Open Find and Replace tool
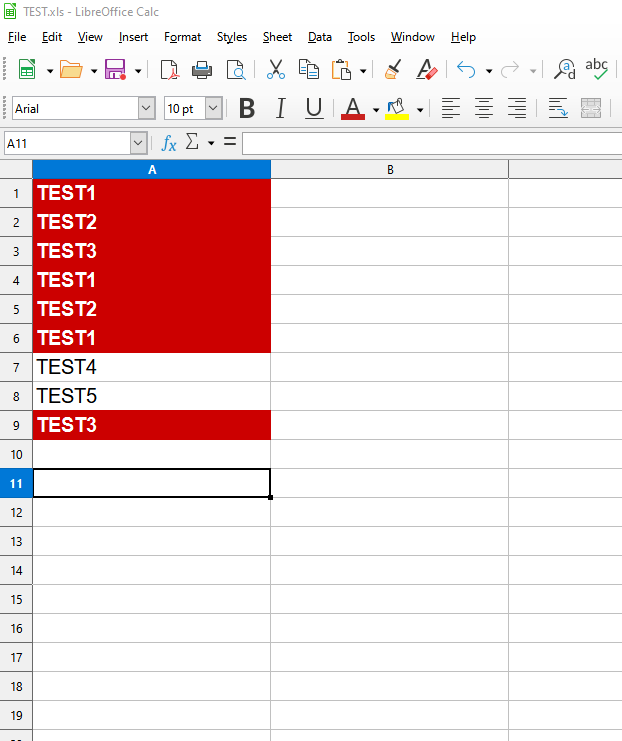Screen dimensions: 622x741 [565, 70]
